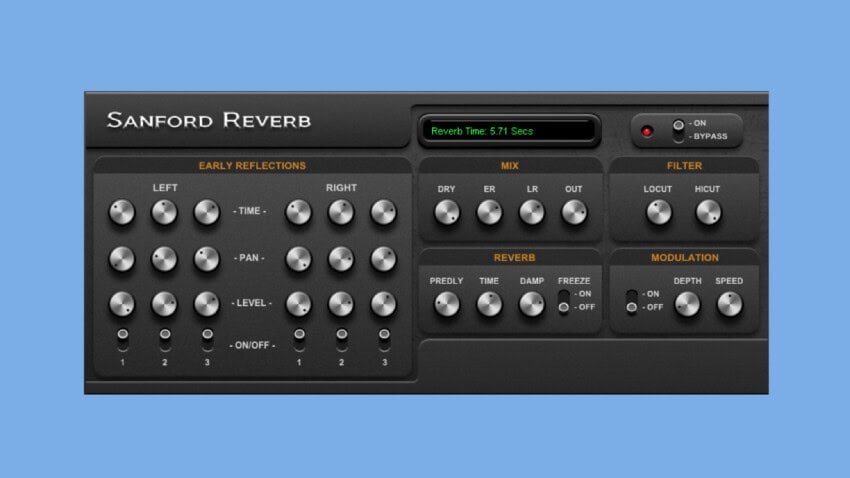The height and width of the screenshot is (478, 850).
Task: Click the DRY mix knob
Action: pos(447,212)
